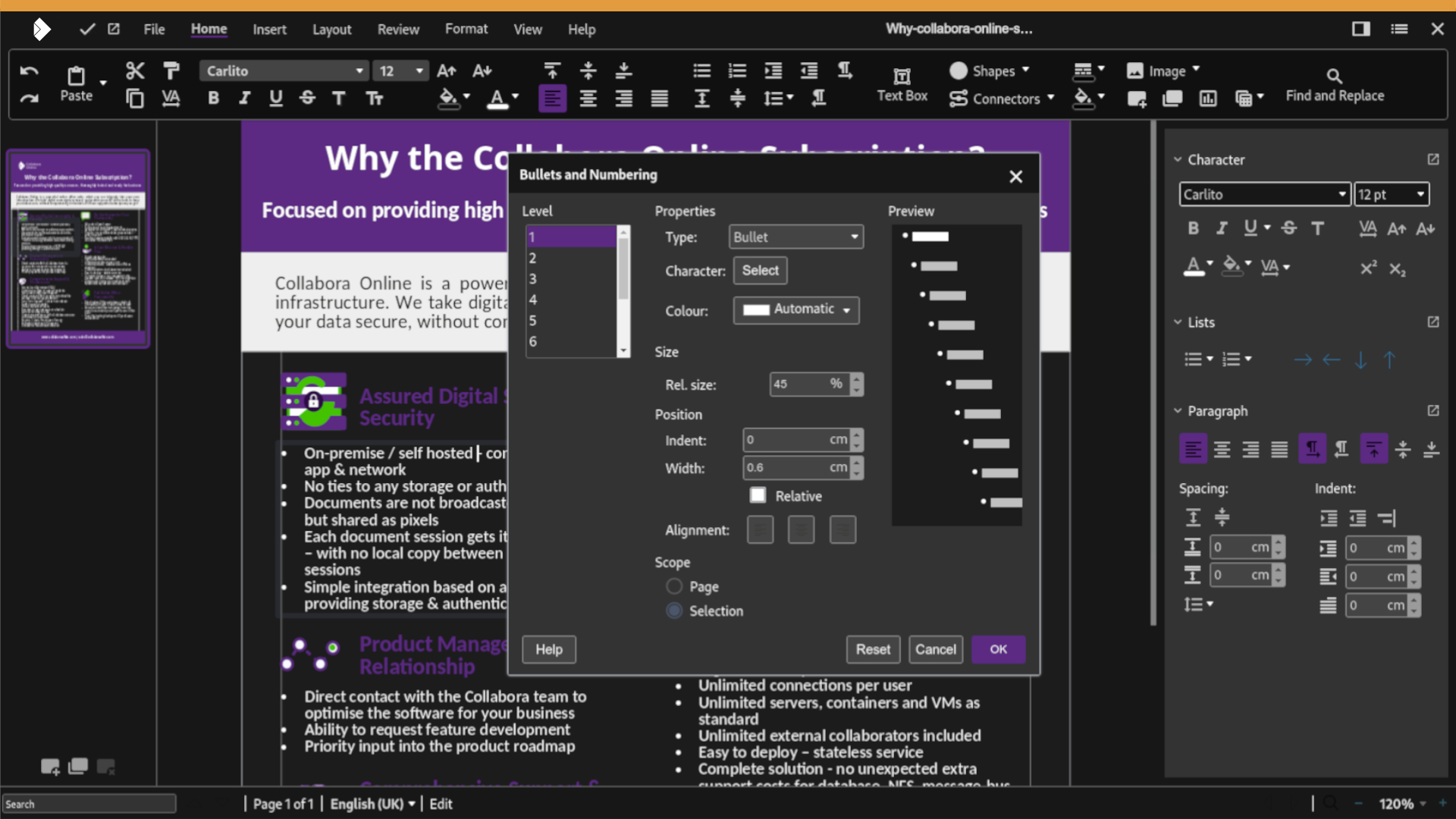Toggle the Relative checkbox

(x=758, y=495)
